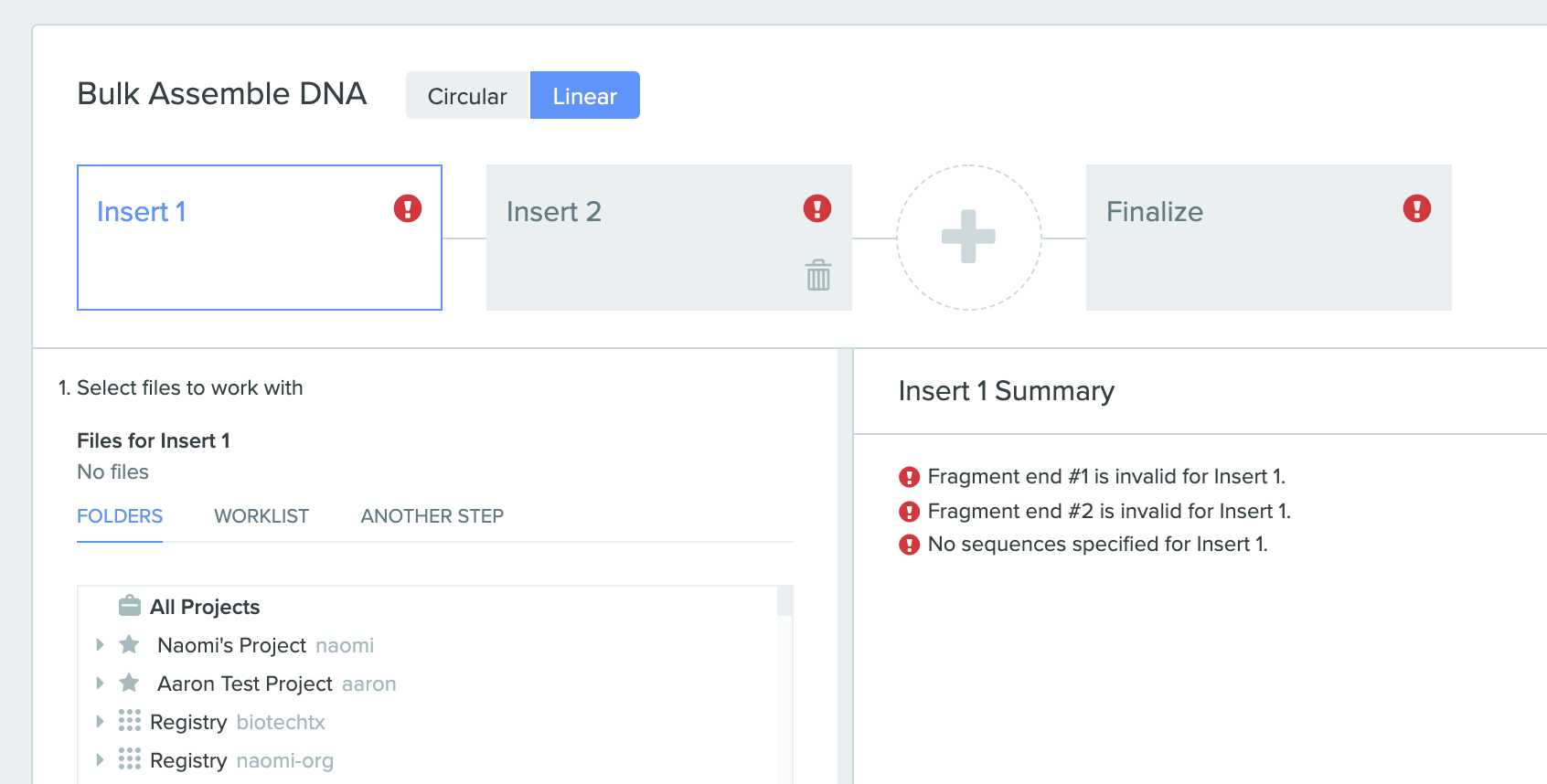This screenshot has width=1547, height=784.
Task: Switch to the ANOTHER STEP tab
Action: [x=432, y=516]
